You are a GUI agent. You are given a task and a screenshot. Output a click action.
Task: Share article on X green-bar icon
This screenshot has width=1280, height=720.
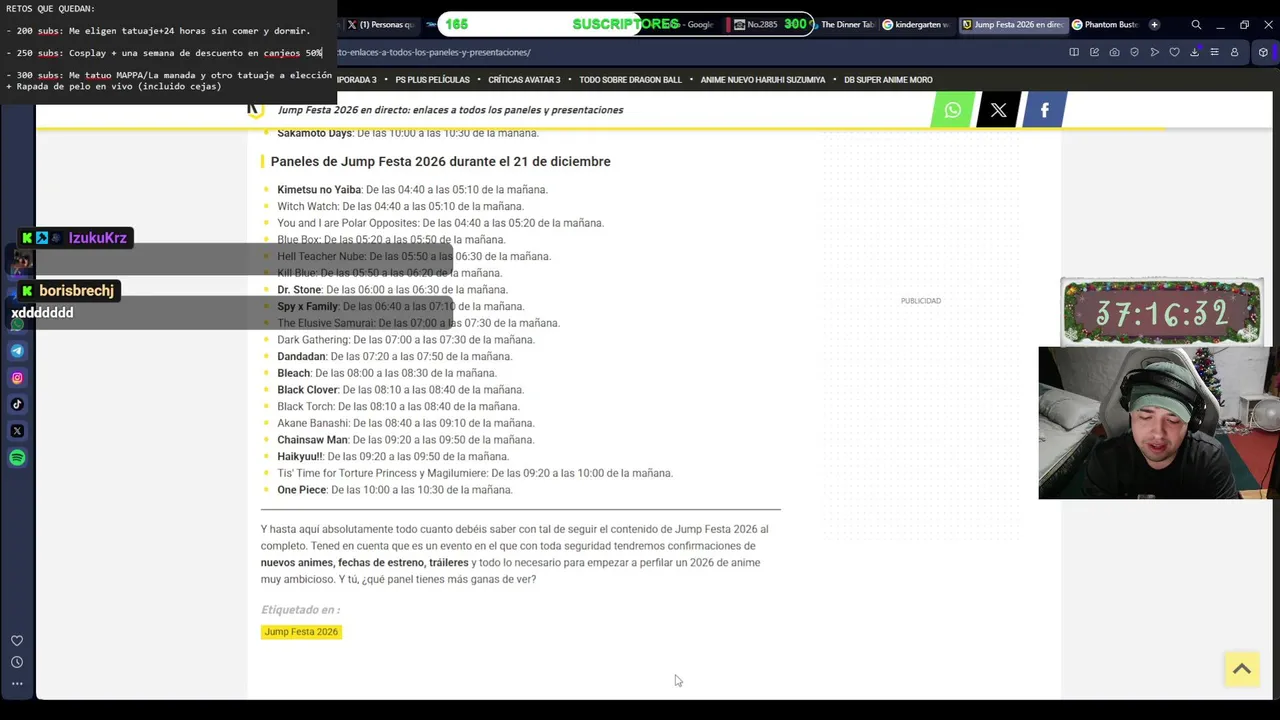[998, 110]
